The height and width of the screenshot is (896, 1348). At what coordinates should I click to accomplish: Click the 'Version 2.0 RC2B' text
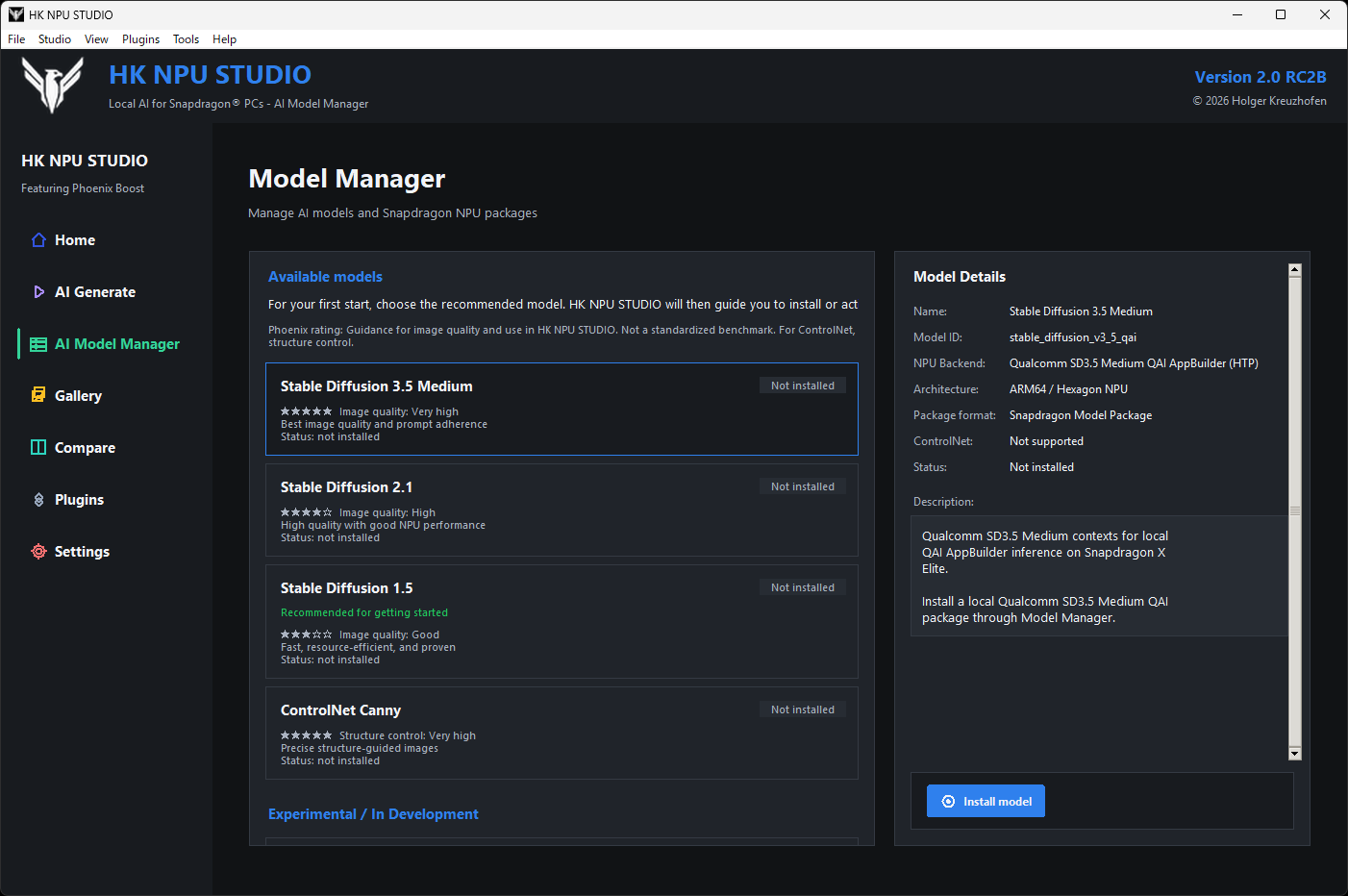[1261, 77]
